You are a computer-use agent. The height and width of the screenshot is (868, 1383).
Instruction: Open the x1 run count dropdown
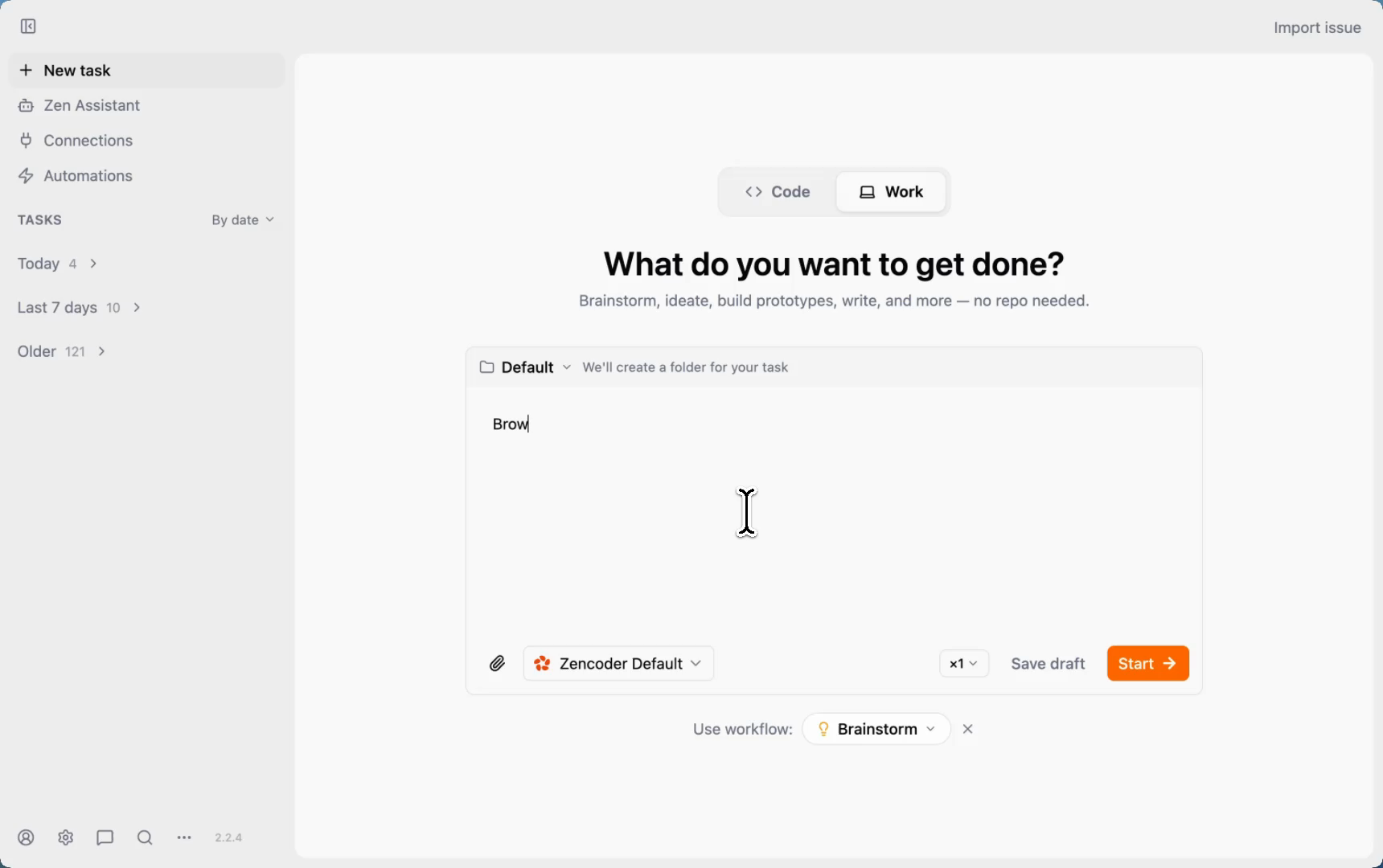(964, 664)
